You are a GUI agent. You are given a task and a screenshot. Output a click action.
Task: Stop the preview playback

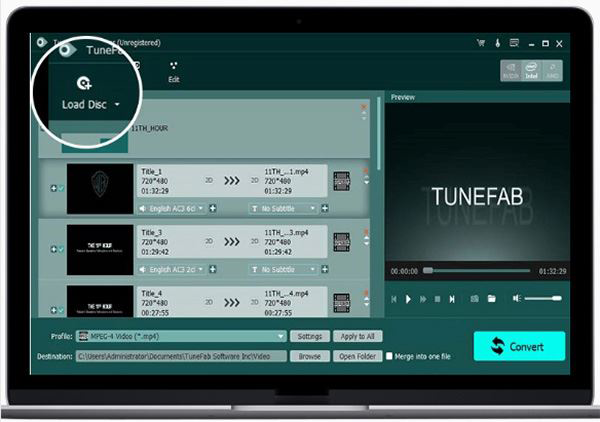pos(437,299)
